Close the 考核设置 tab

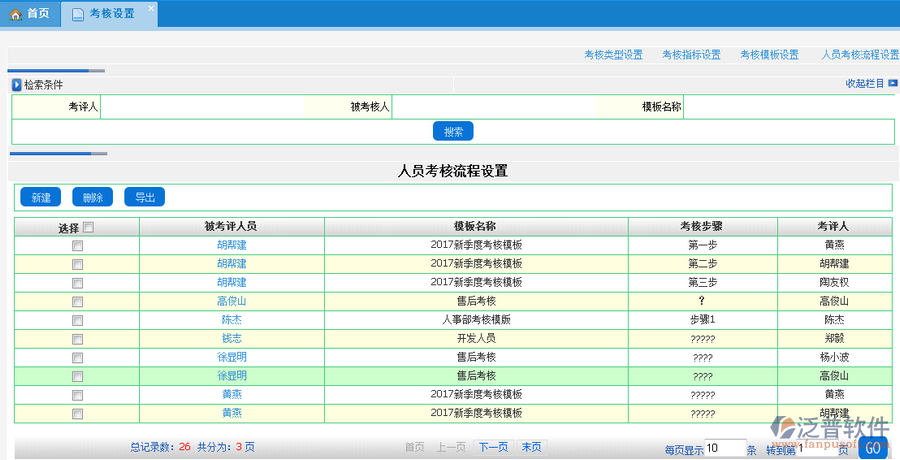(151, 8)
